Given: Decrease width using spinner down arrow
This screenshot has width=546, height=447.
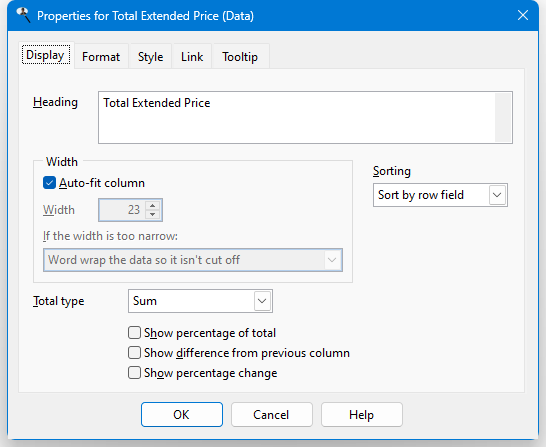Looking at the screenshot, I should [153, 214].
